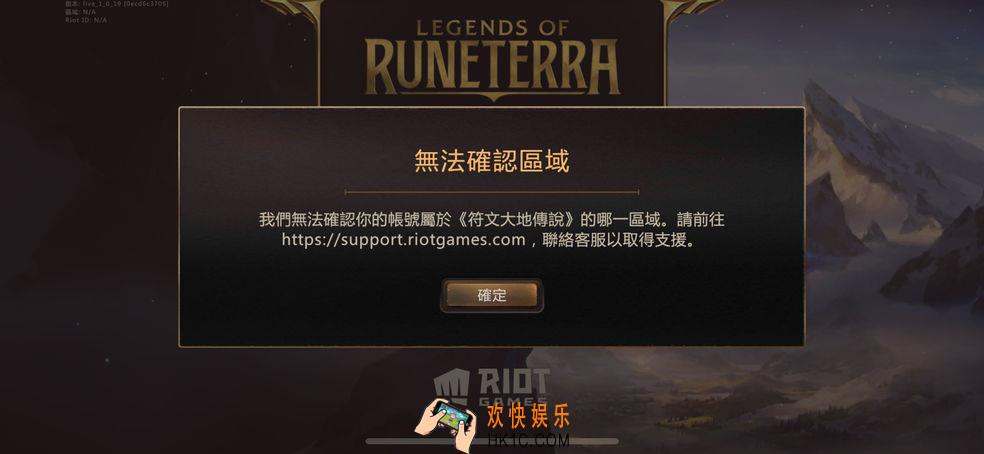Tap the hands-holding-phone watermark icon
This screenshot has width=984, height=454.
(x=446, y=423)
